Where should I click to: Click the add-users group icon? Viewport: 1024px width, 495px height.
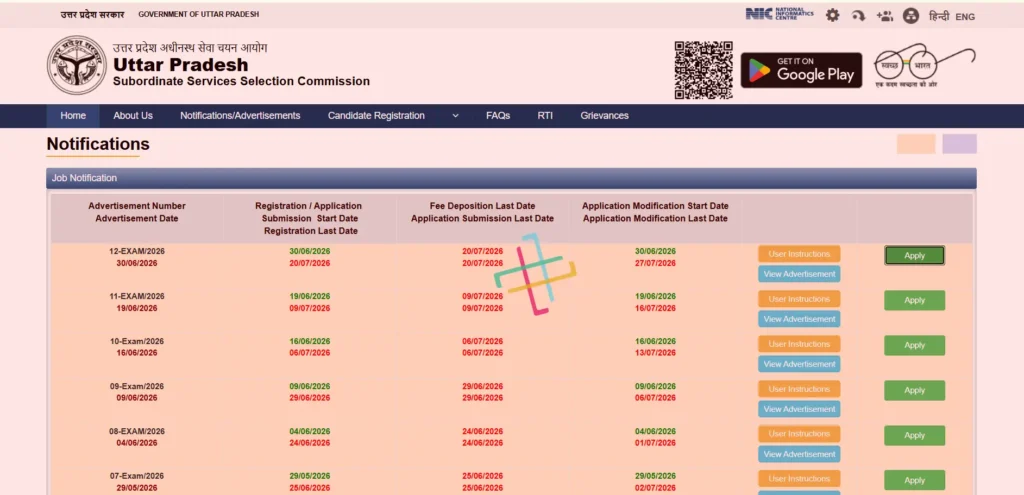click(884, 16)
